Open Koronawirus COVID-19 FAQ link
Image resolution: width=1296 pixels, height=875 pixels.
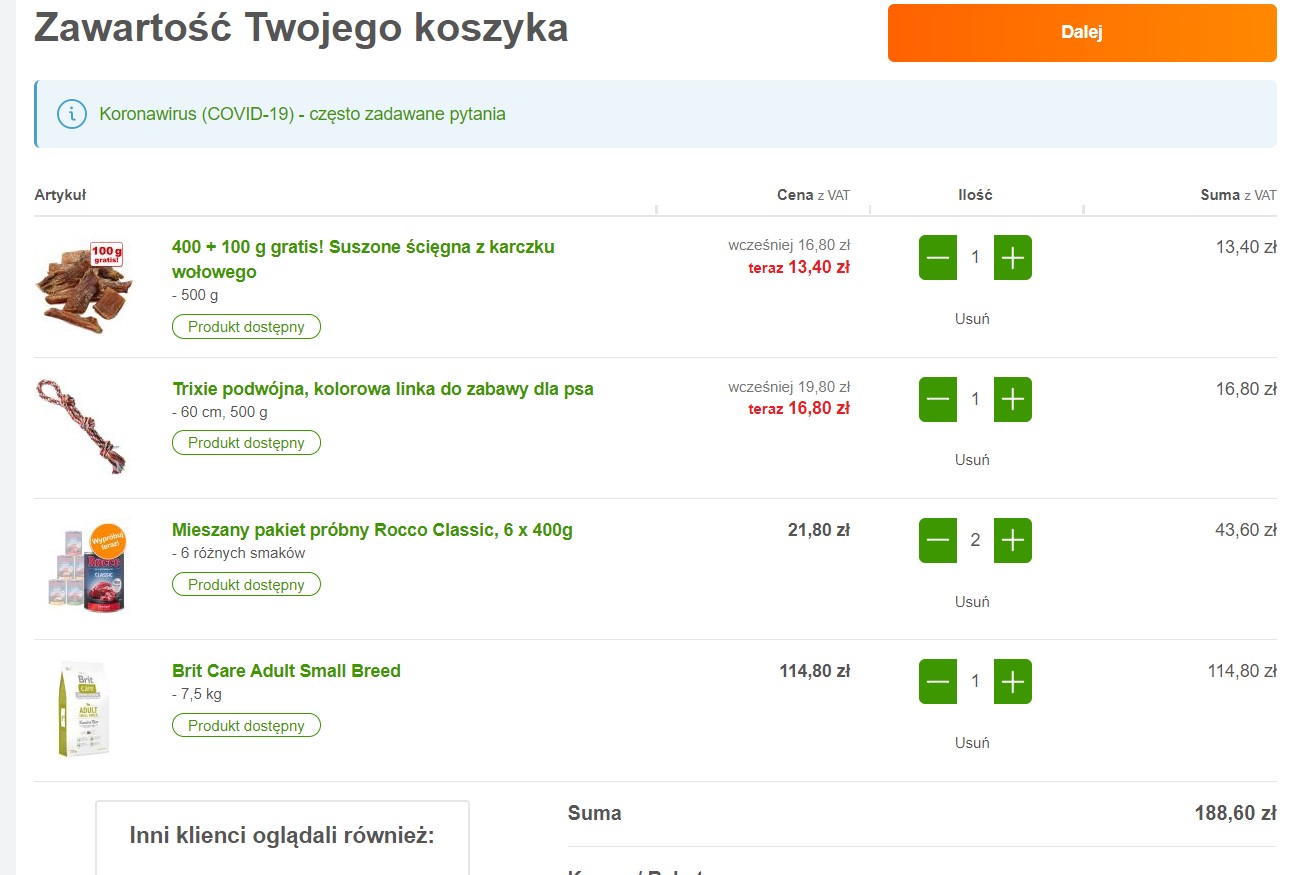point(302,114)
